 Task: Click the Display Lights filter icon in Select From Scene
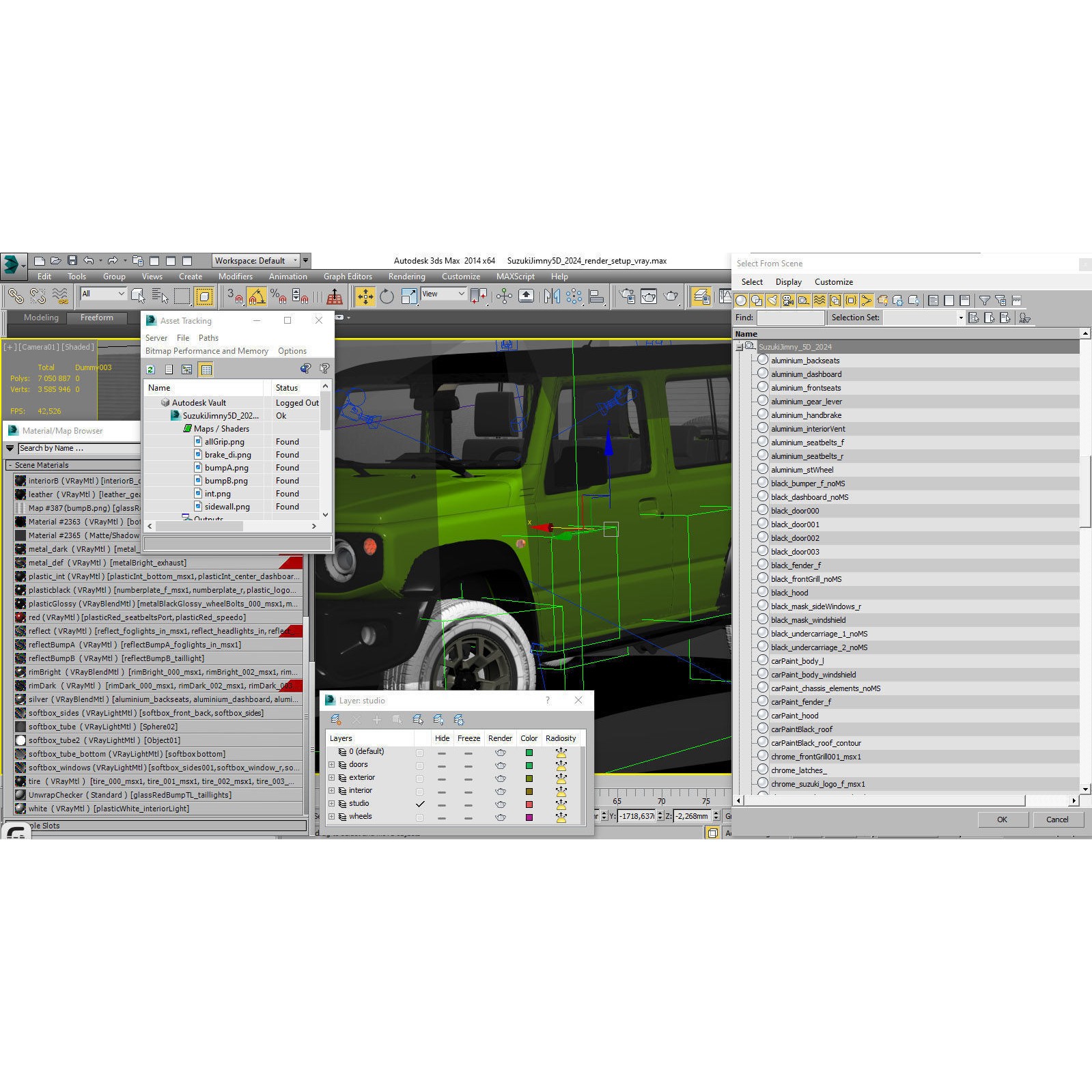pyautogui.click(x=772, y=300)
